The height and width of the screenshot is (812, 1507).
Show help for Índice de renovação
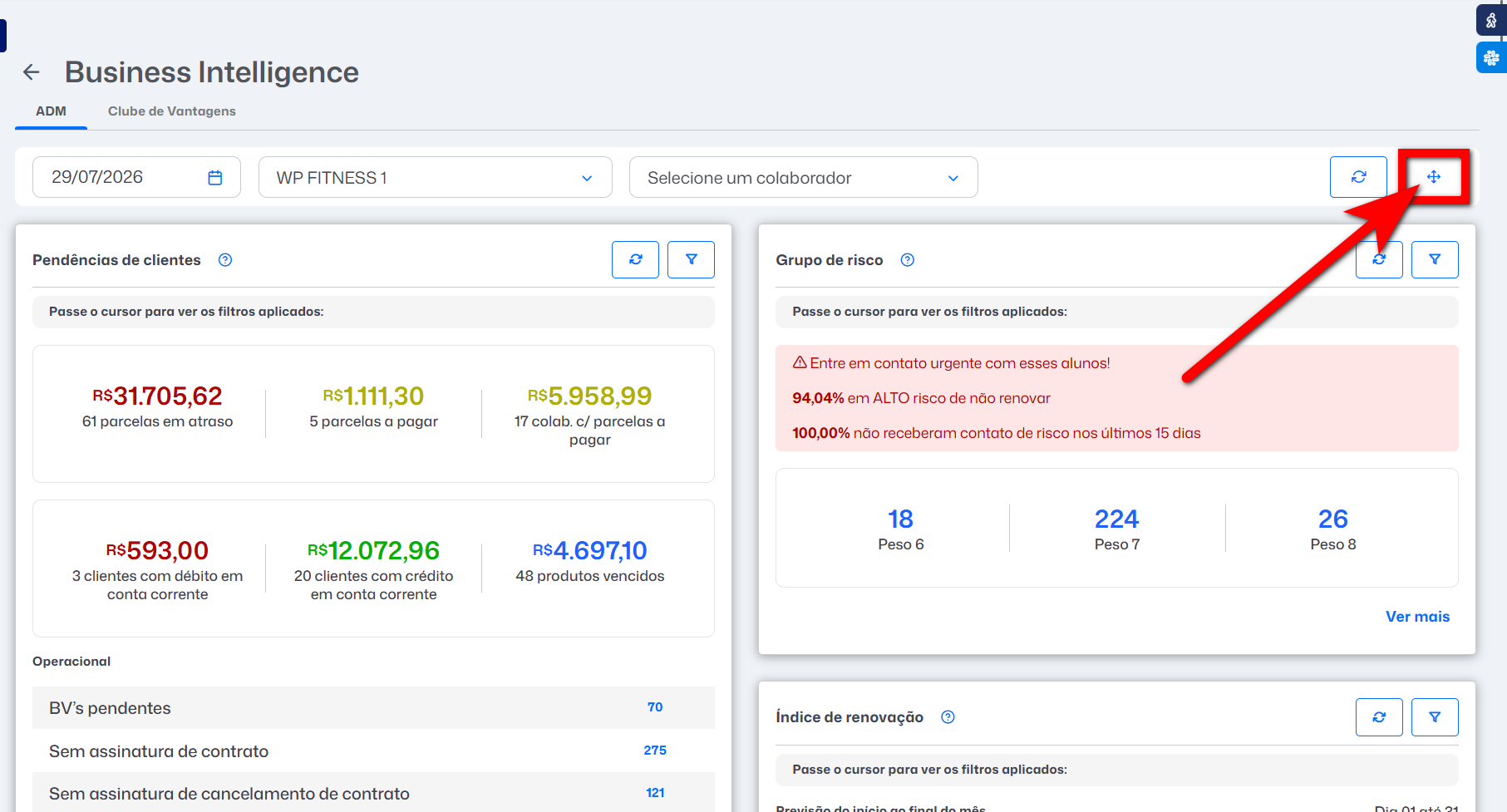[948, 717]
